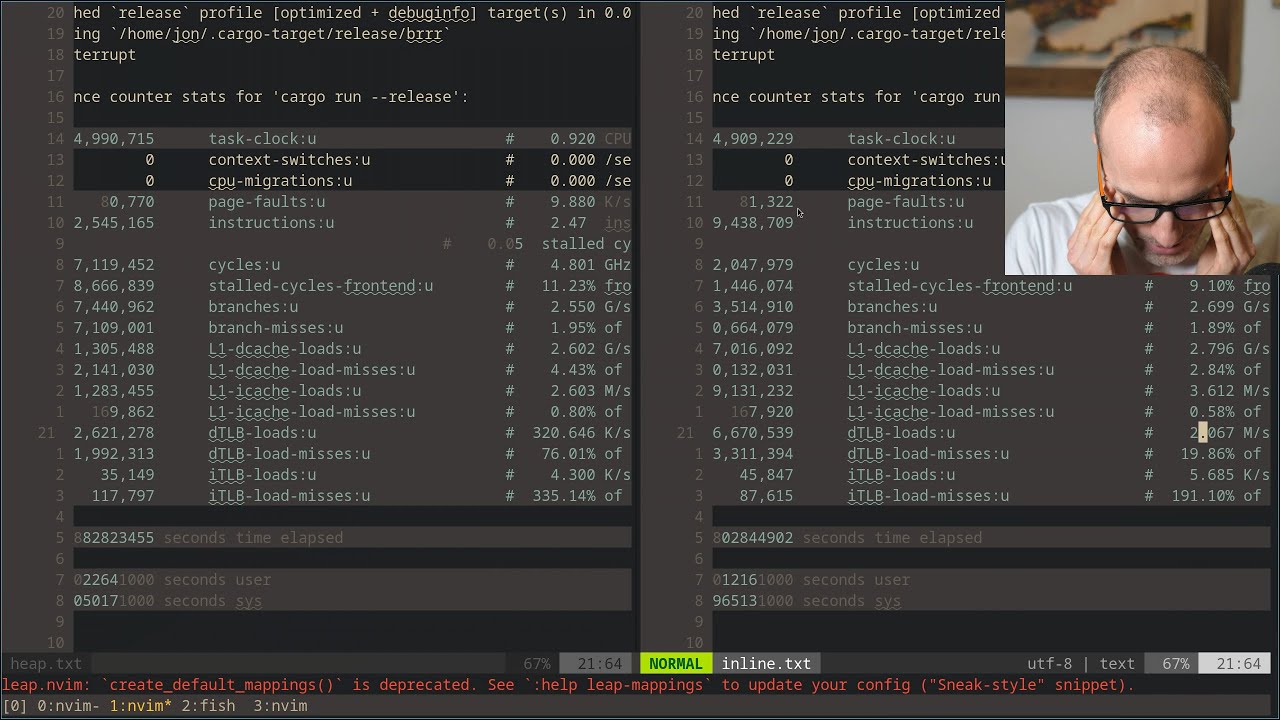This screenshot has height=720, width=1280.
Task: Click the 21:64 position indicator on left statusline
Action: (597, 663)
